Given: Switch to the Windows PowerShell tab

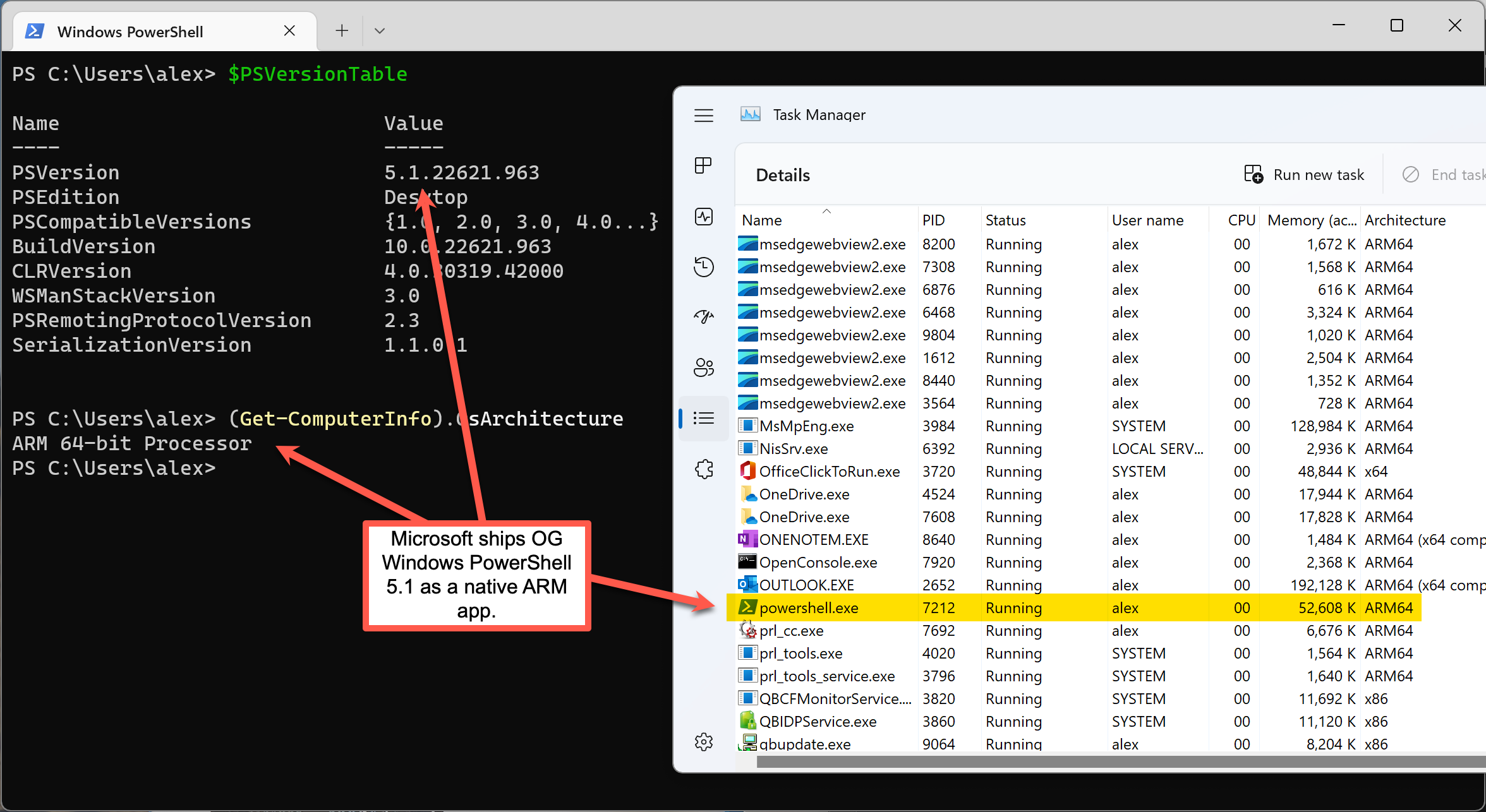Looking at the screenshot, I should point(130,31).
